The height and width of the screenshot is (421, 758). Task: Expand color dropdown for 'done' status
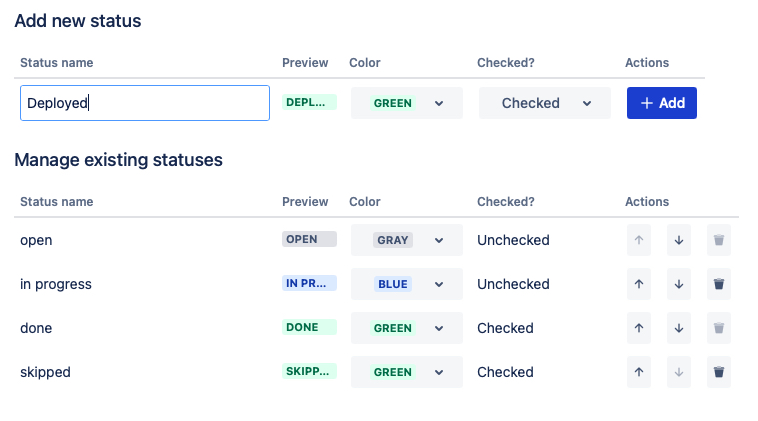coord(406,328)
